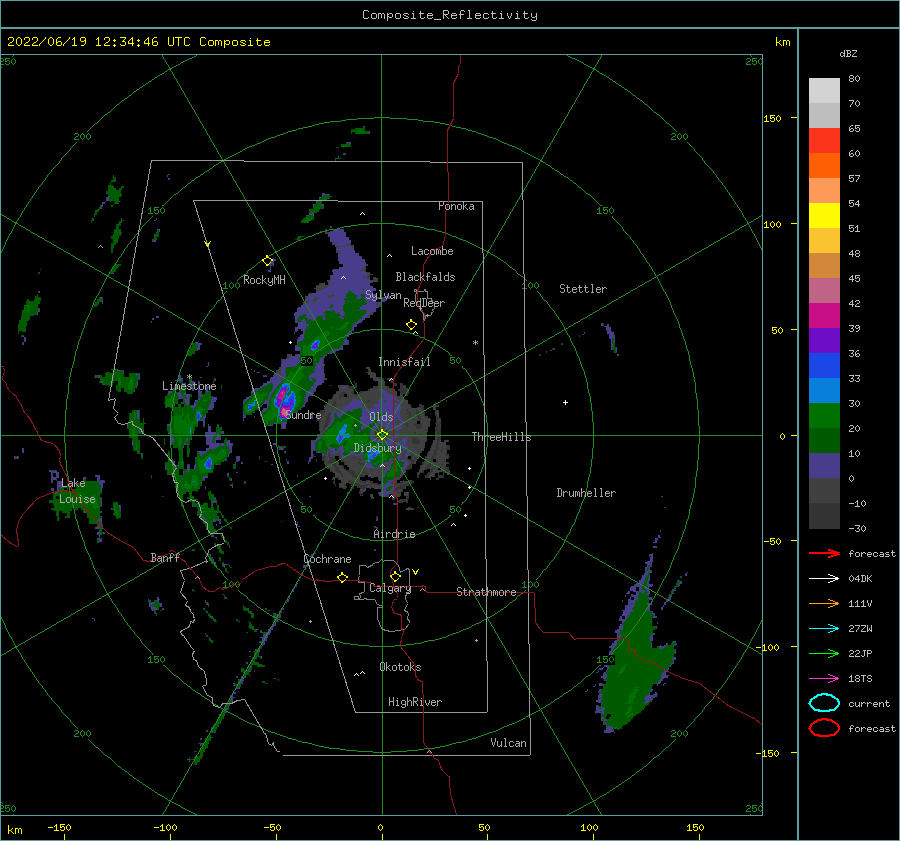900x841 pixels.
Task: Click the yellow diamond marker inside Calgary outline
Action: click(395, 576)
